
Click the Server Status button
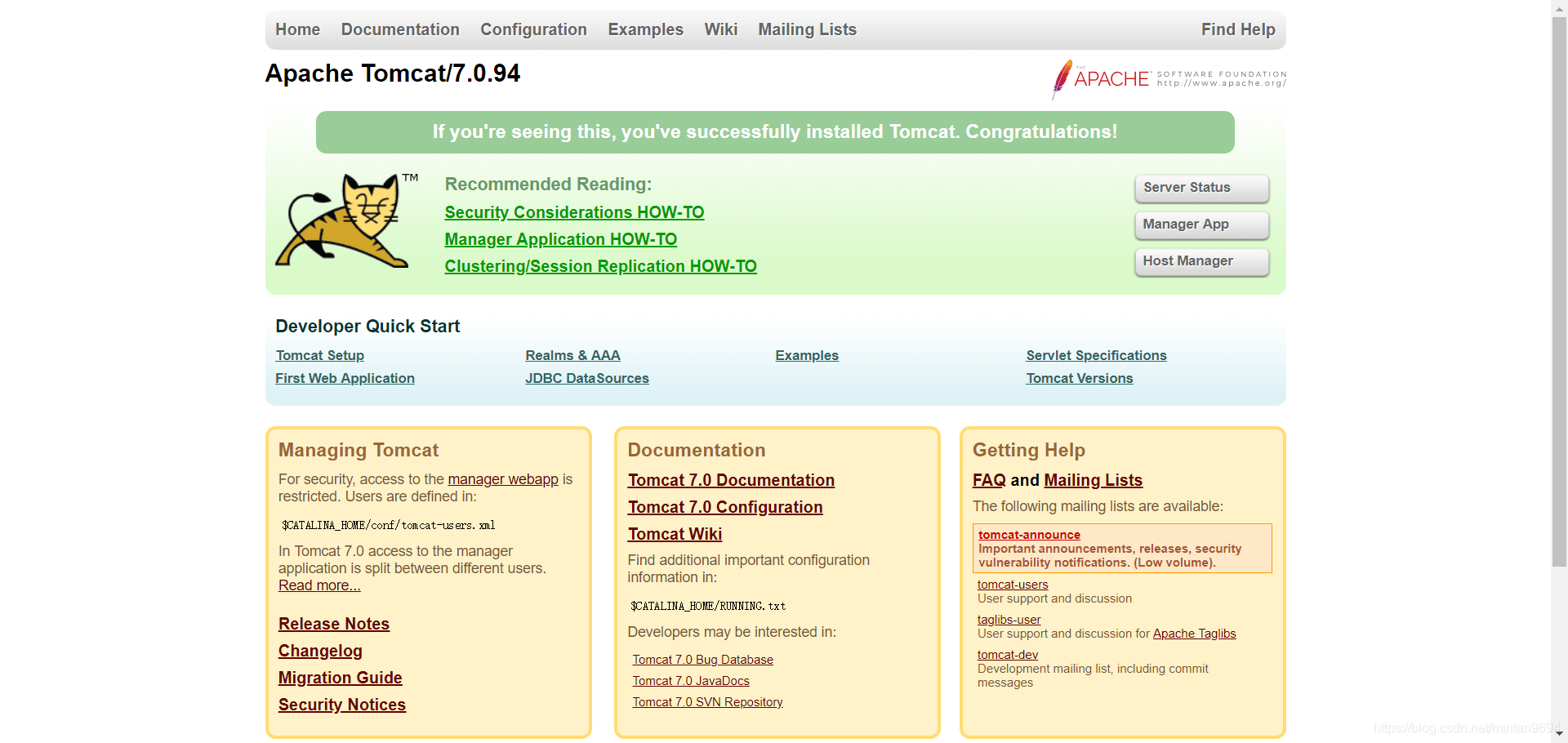click(x=1201, y=188)
